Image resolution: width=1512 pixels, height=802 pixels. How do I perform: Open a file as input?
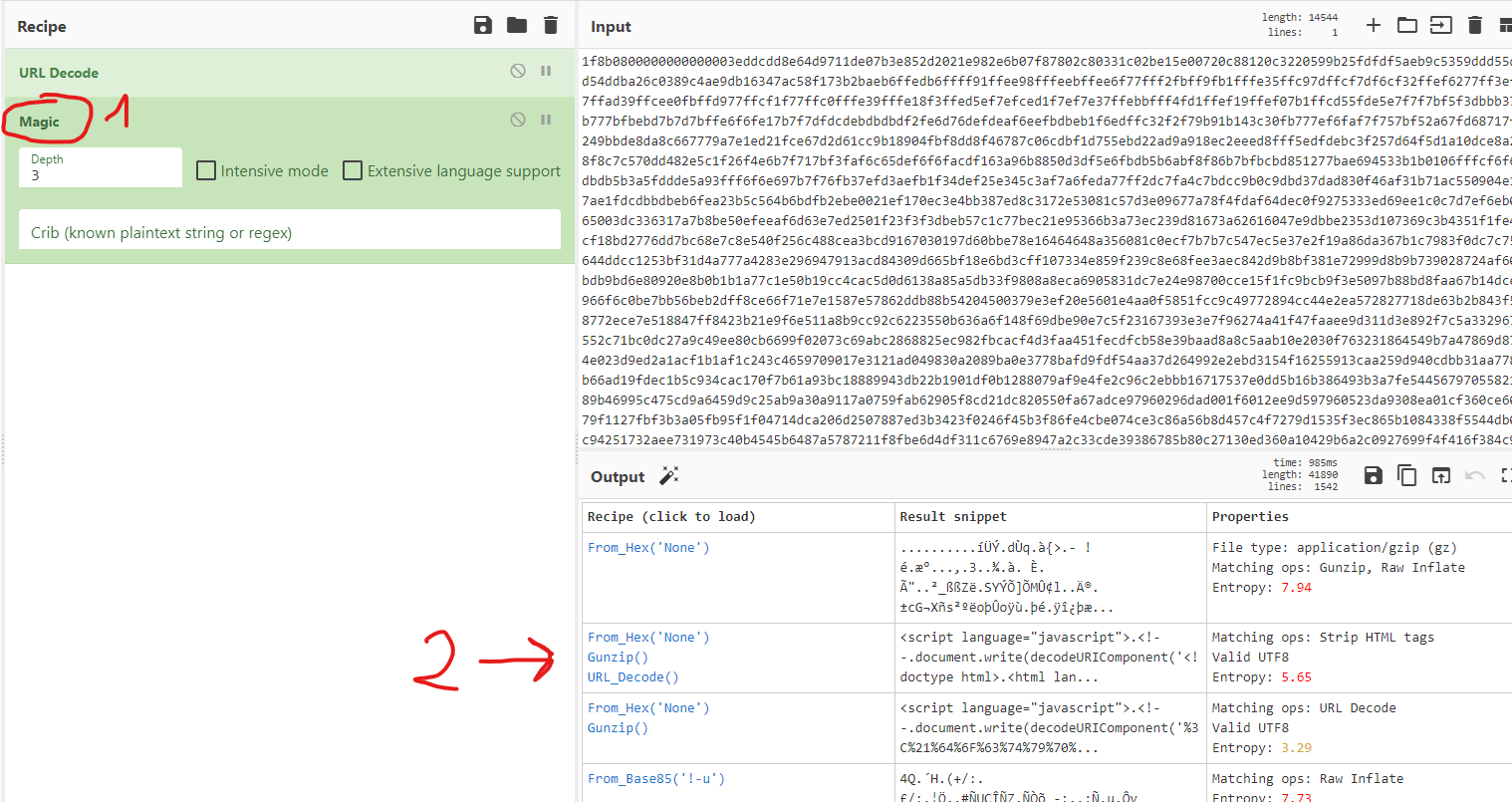click(x=1440, y=25)
